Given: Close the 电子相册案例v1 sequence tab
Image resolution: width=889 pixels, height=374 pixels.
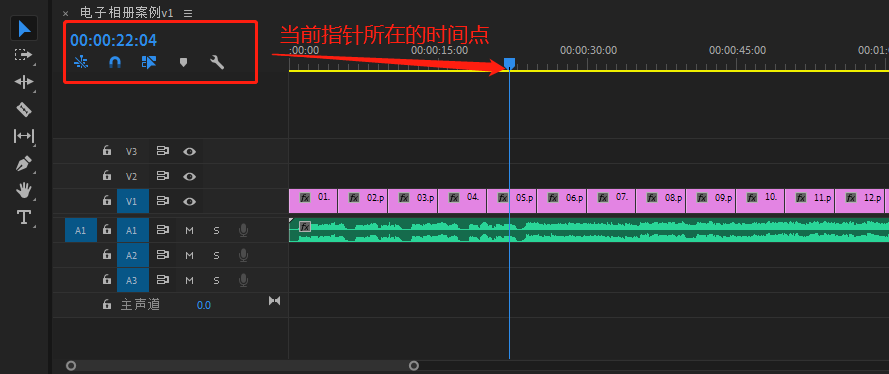Looking at the screenshot, I should [65, 13].
